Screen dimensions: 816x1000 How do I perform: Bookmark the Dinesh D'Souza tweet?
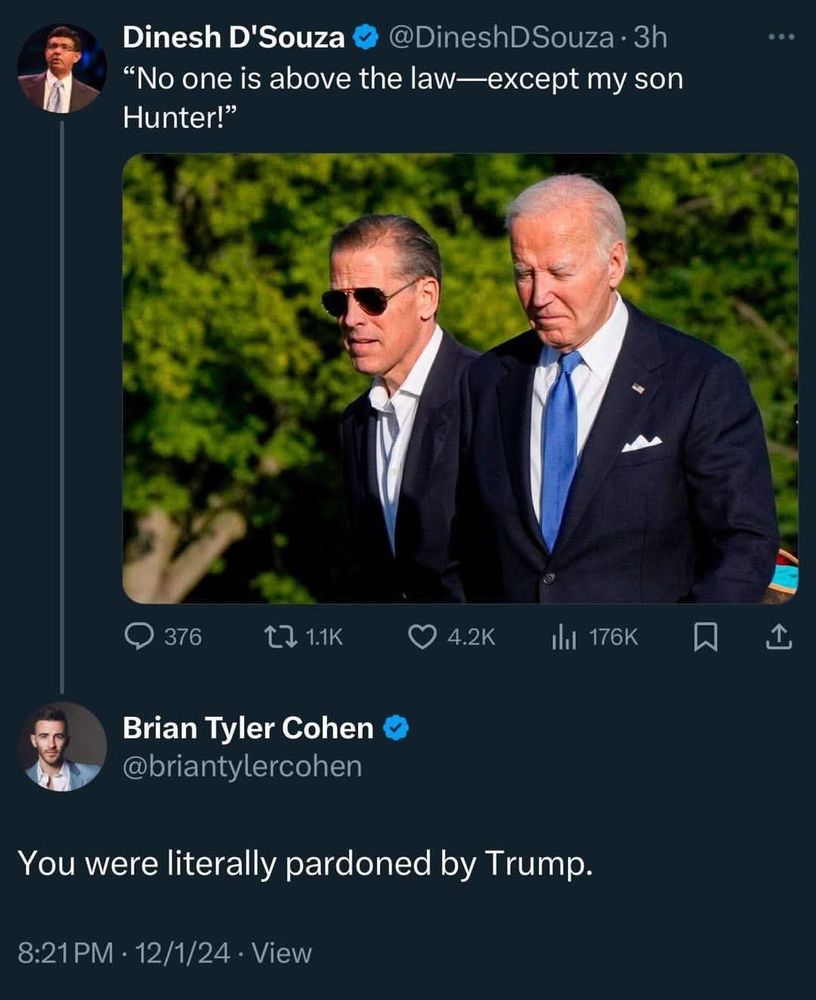tap(705, 636)
